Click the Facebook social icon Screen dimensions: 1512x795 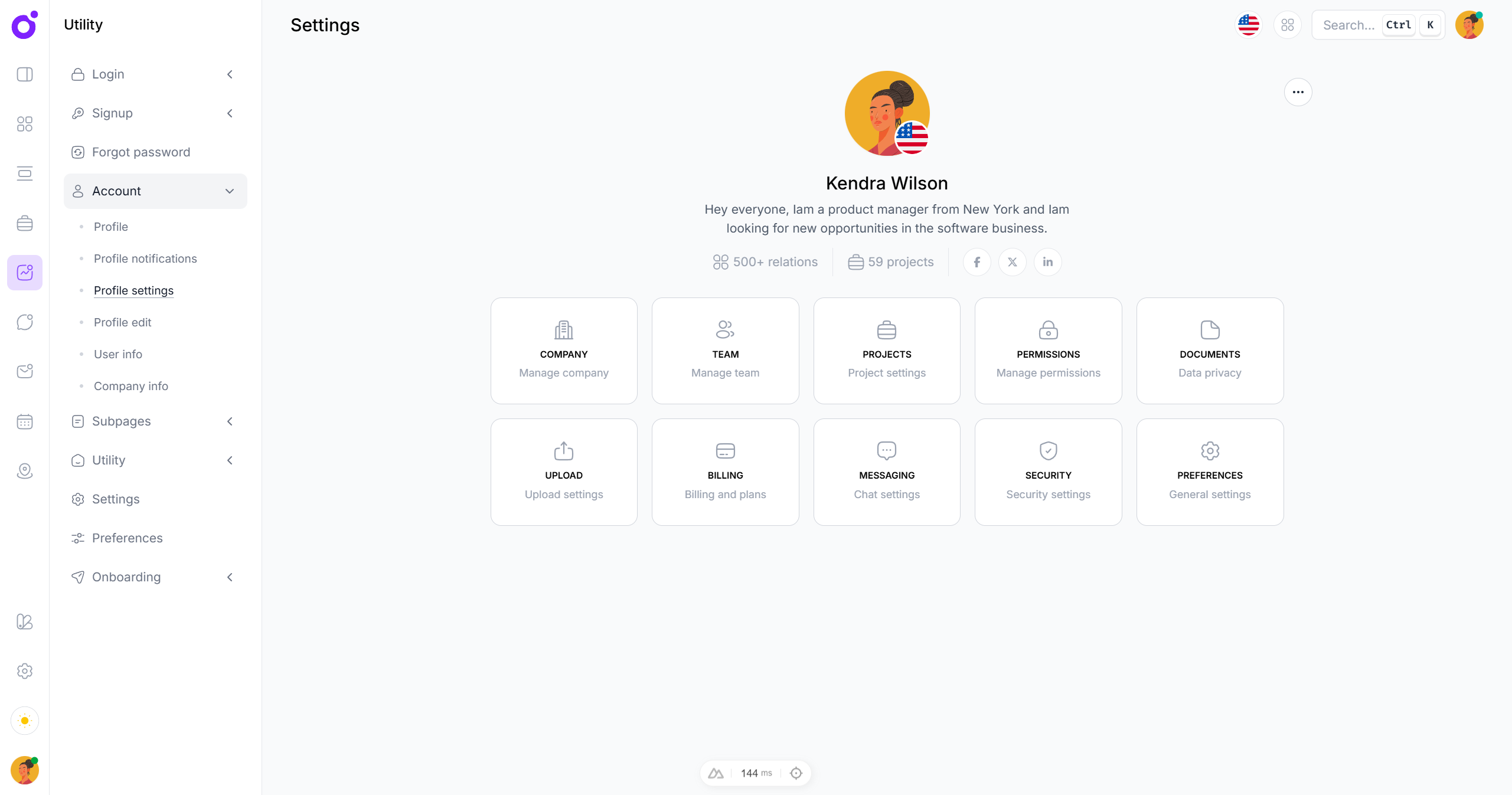(977, 262)
